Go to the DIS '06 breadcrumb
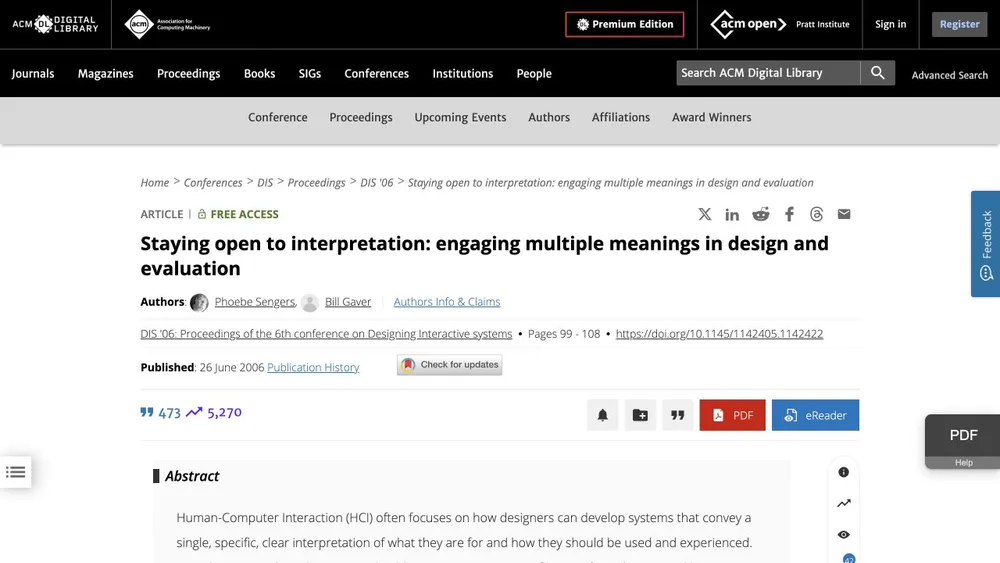 [376, 183]
